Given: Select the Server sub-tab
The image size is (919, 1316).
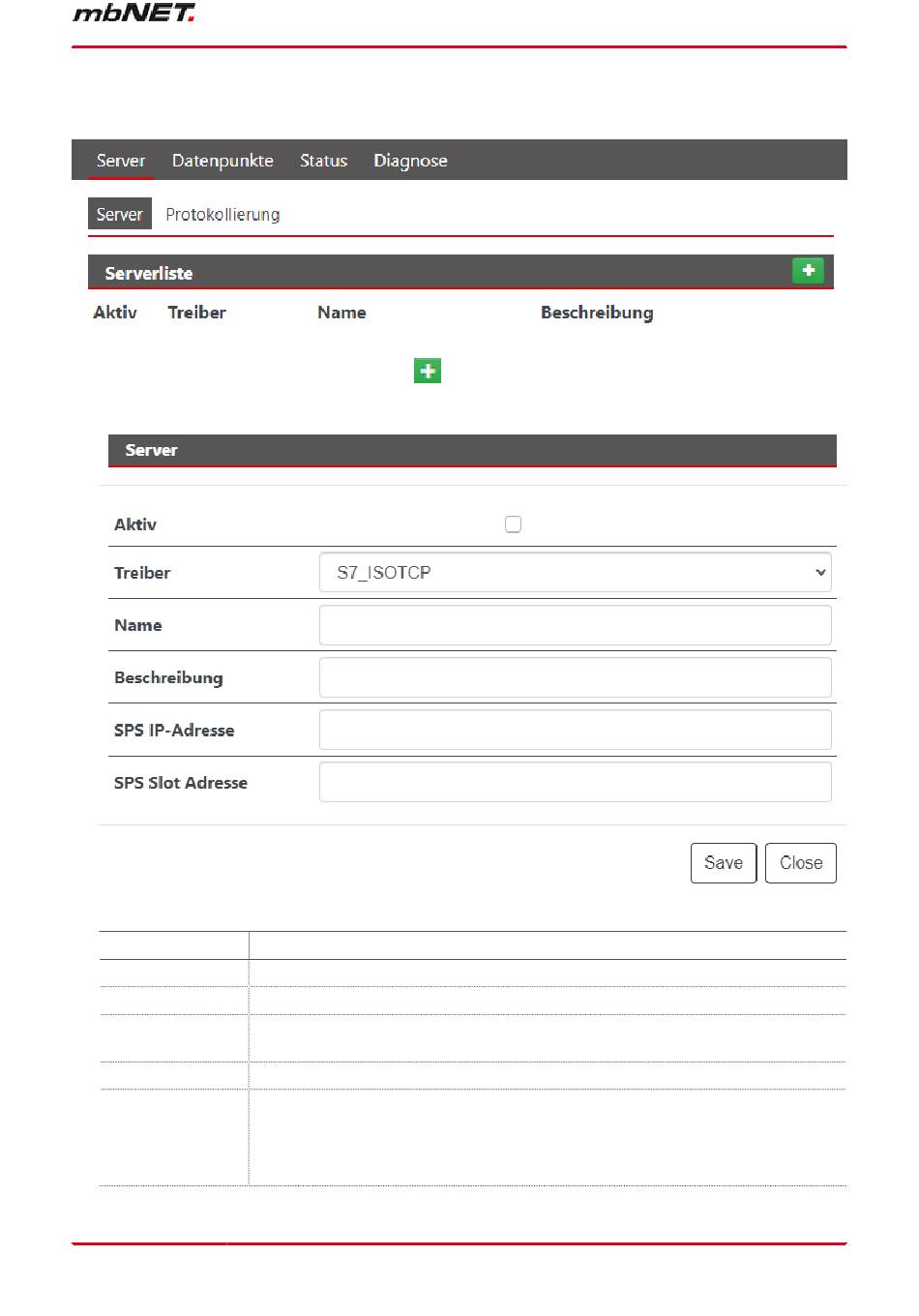Looking at the screenshot, I should (x=120, y=214).
